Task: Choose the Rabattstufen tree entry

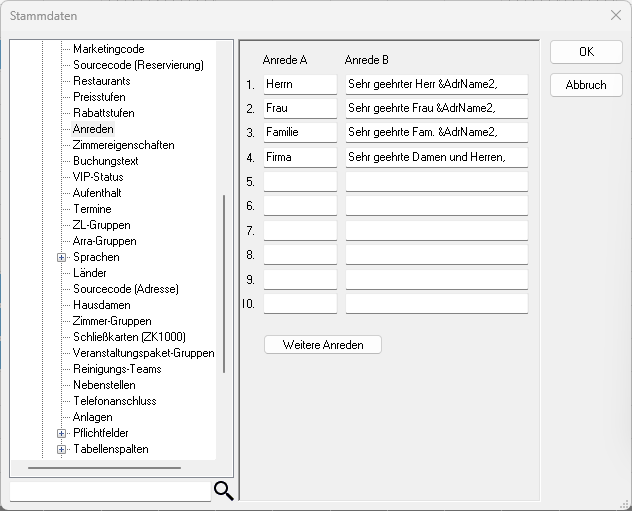Action: [104, 113]
